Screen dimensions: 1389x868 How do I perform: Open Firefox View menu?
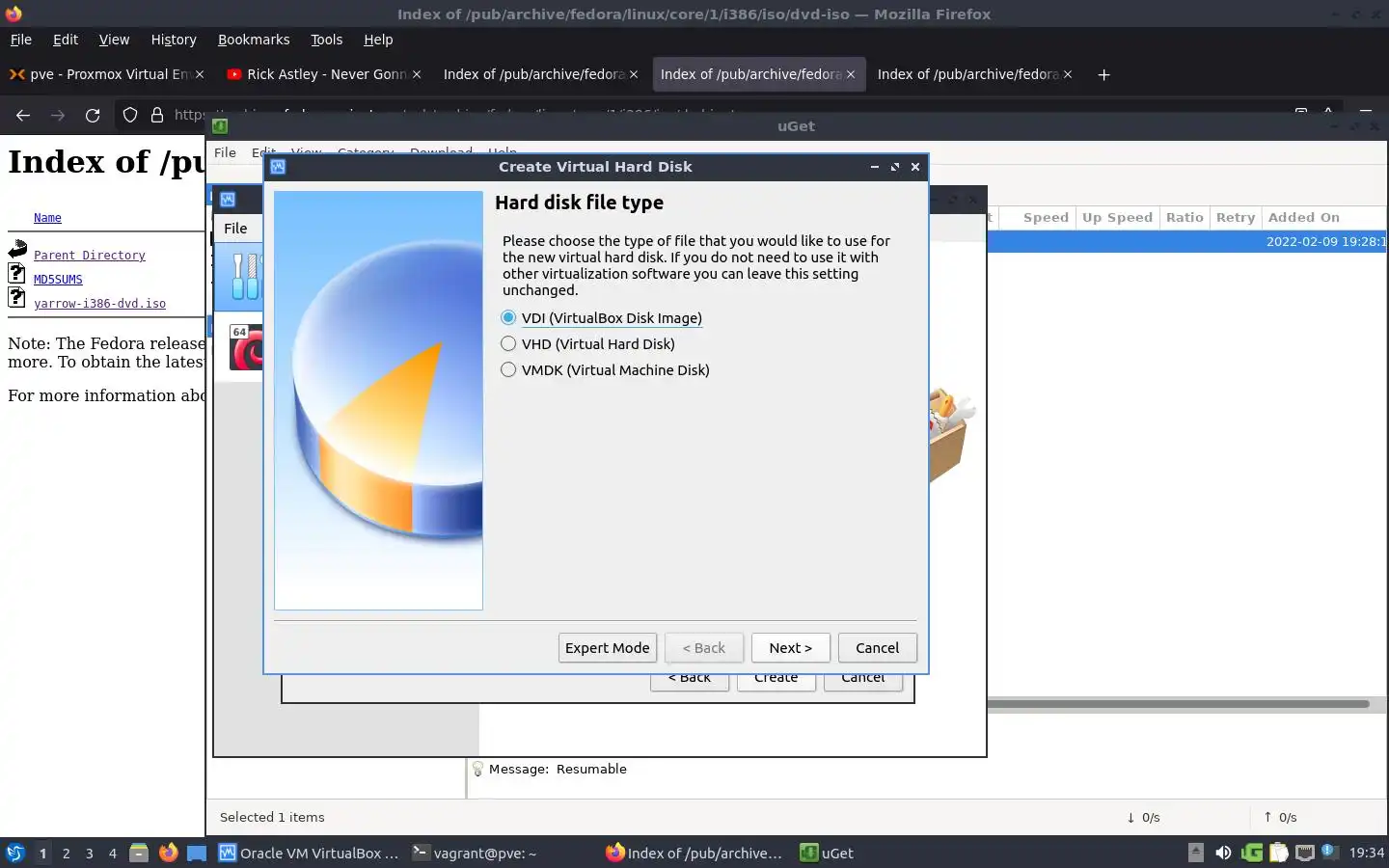coord(114,40)
